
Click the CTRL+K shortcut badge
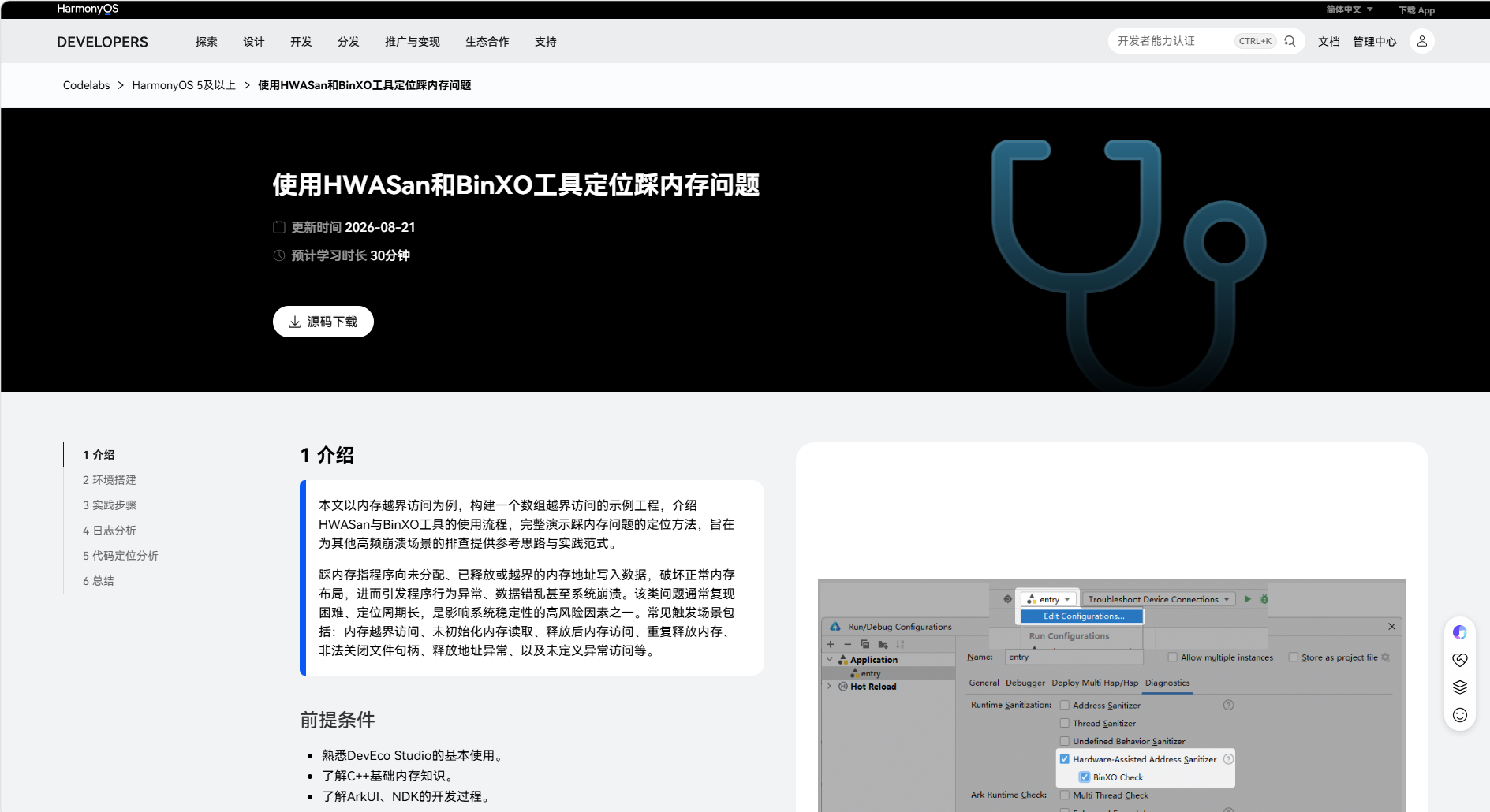pos(1255,41)
